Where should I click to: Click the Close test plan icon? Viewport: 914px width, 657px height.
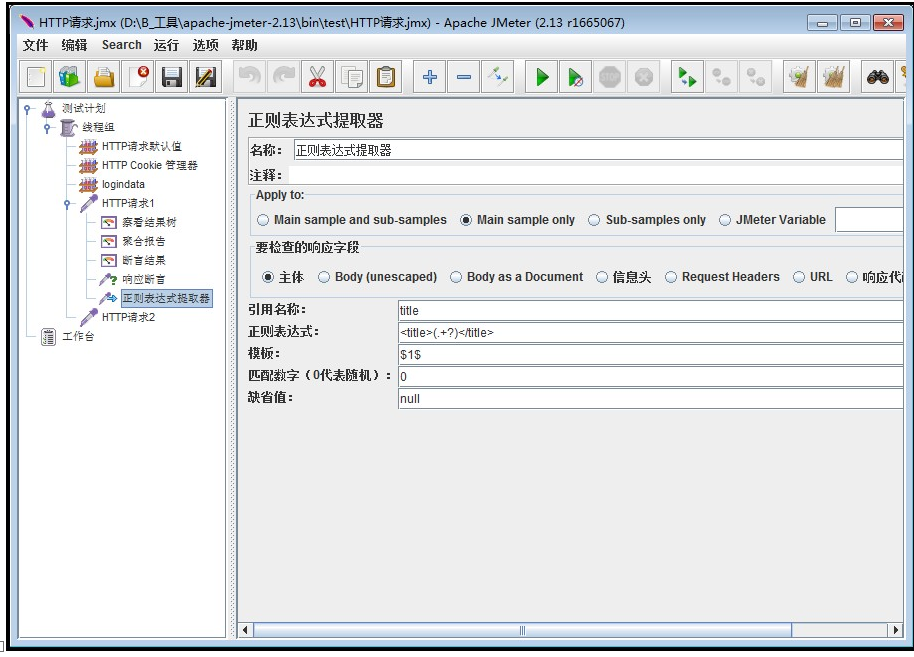[x=138, y=77]
